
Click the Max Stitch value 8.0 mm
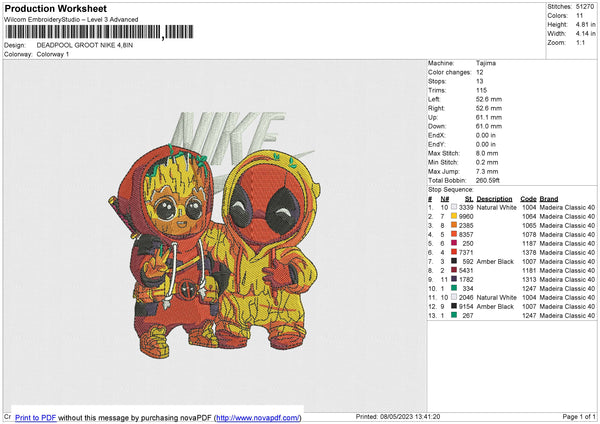[x=487, y=153]
